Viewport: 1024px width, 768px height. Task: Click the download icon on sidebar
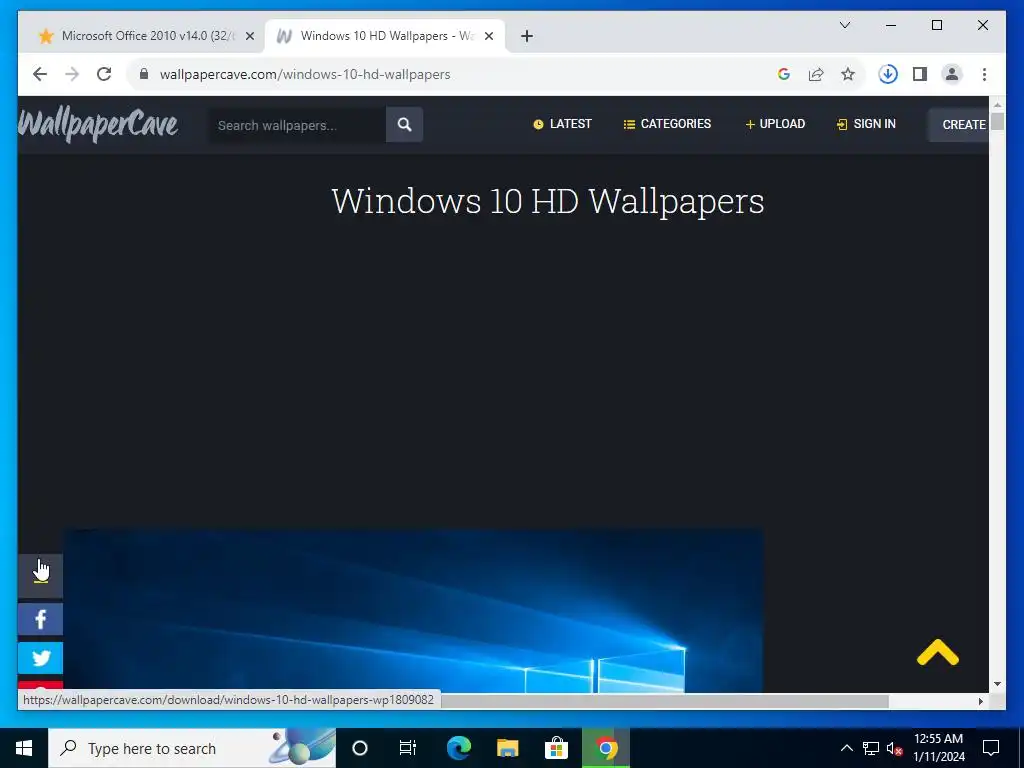[40, 576]
